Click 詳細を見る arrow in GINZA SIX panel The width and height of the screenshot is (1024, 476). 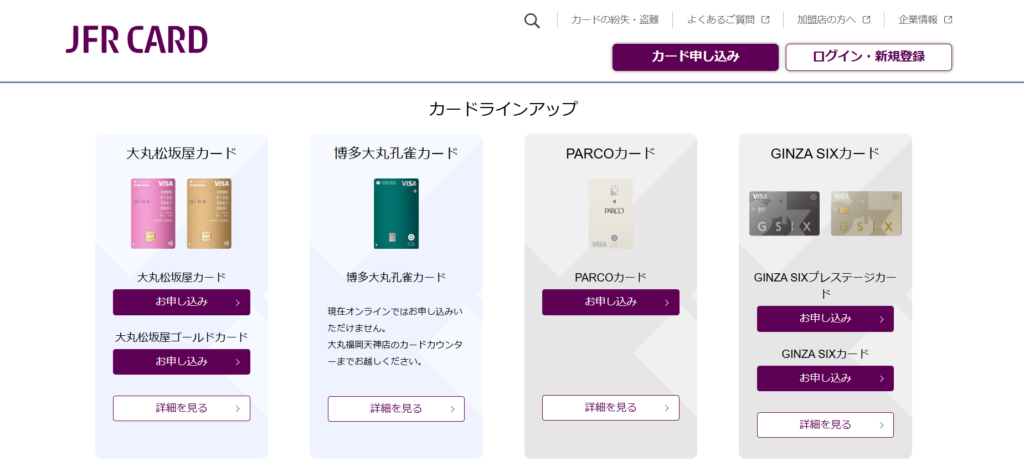click(882, 425)
